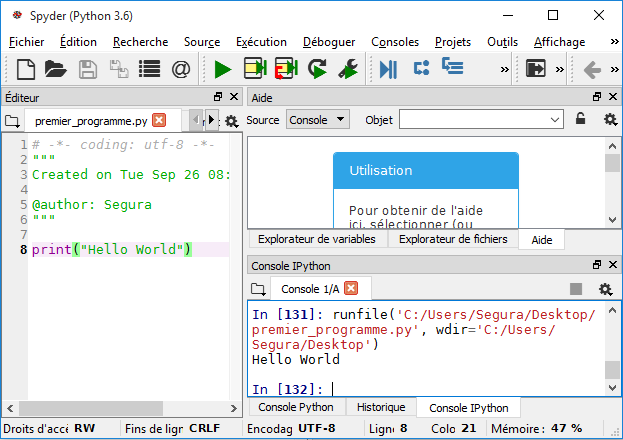Expand the Objet combo box
Viewport: 623px width, 440px height.
(x=556, y=119)
